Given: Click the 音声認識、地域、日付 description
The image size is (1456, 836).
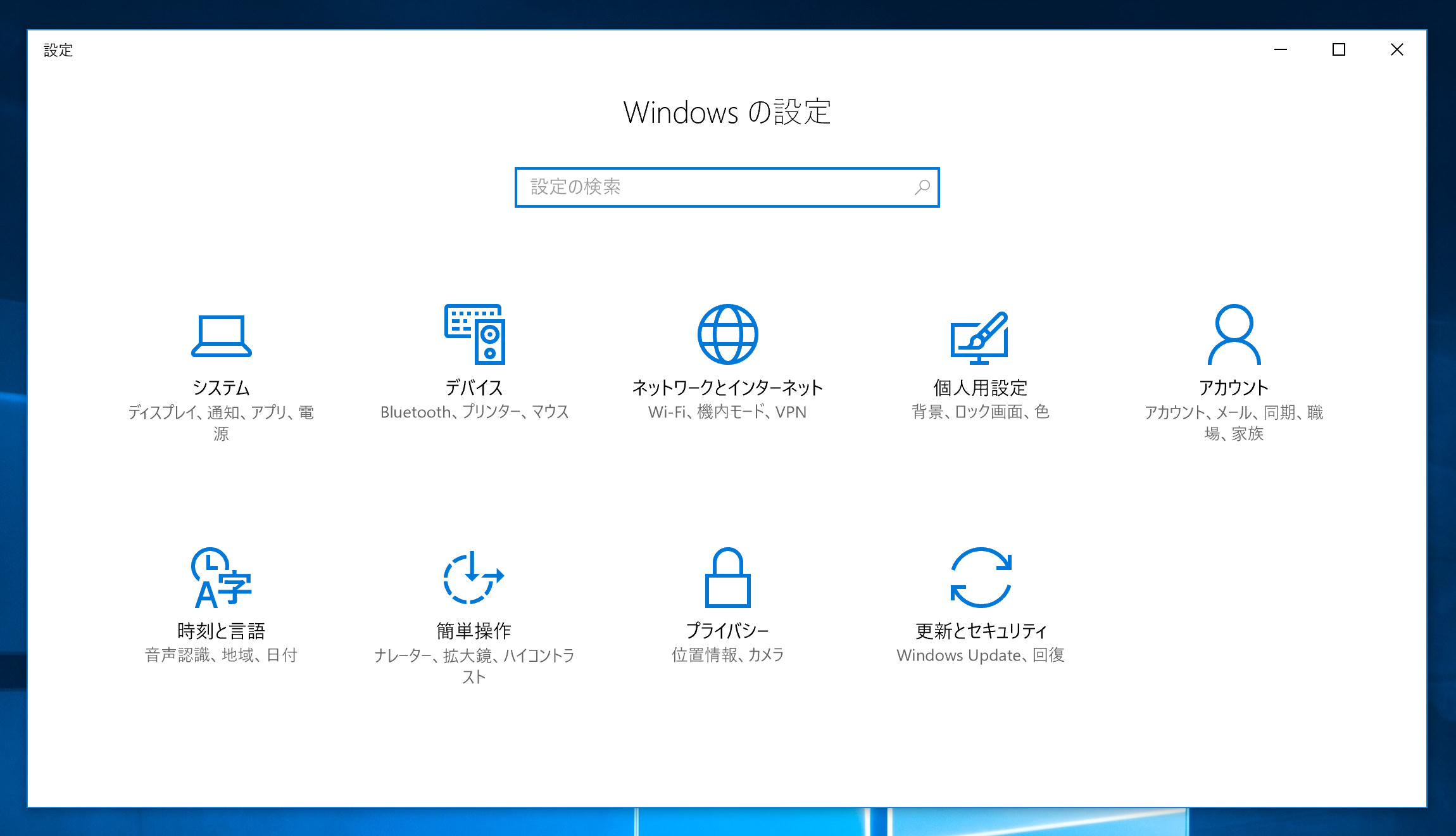Looking at the screenshot, I should pyautogui.click(x=221, y=655).
